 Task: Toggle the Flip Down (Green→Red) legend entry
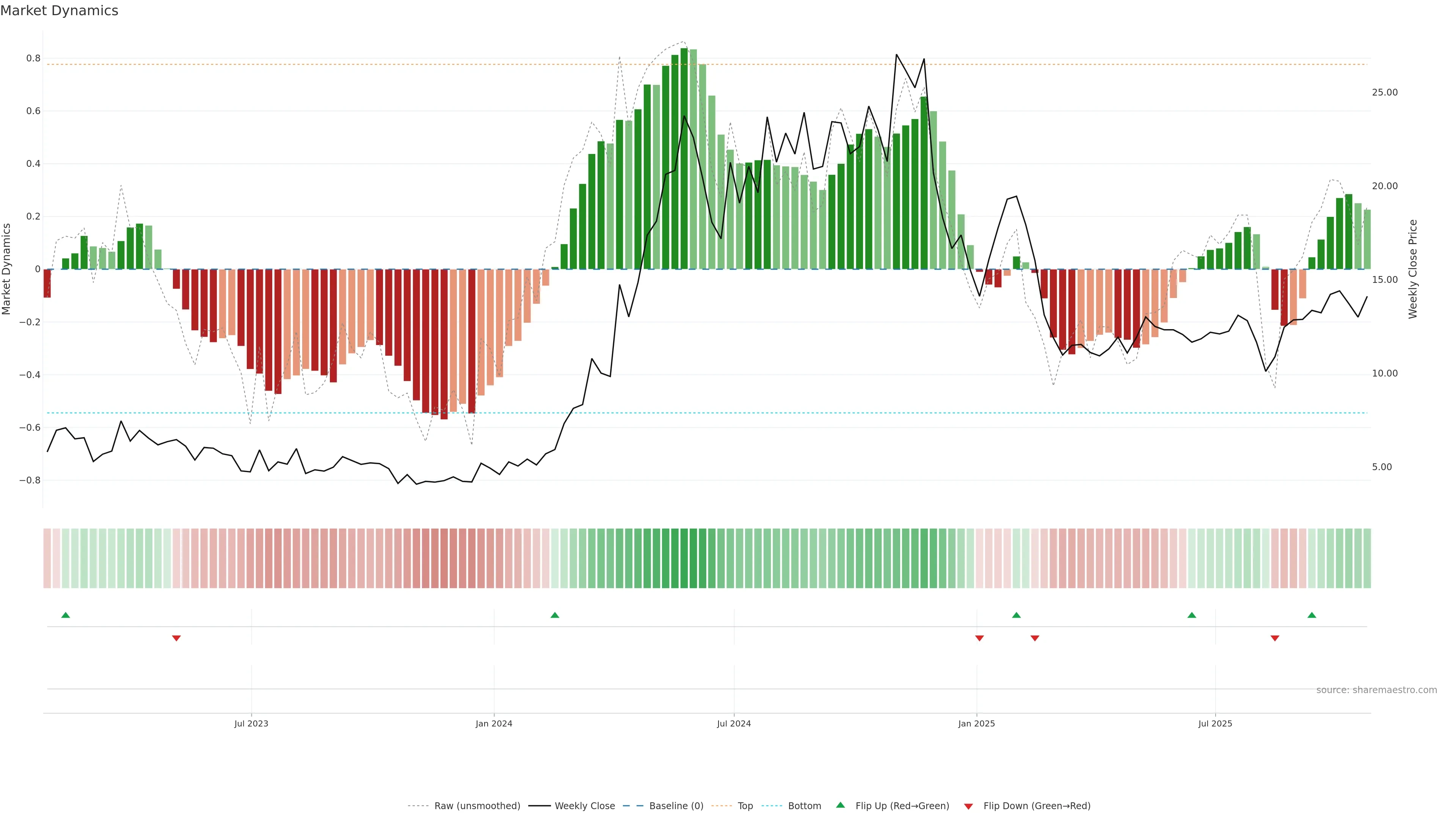pyautogui.click(x=1037, y=806)
